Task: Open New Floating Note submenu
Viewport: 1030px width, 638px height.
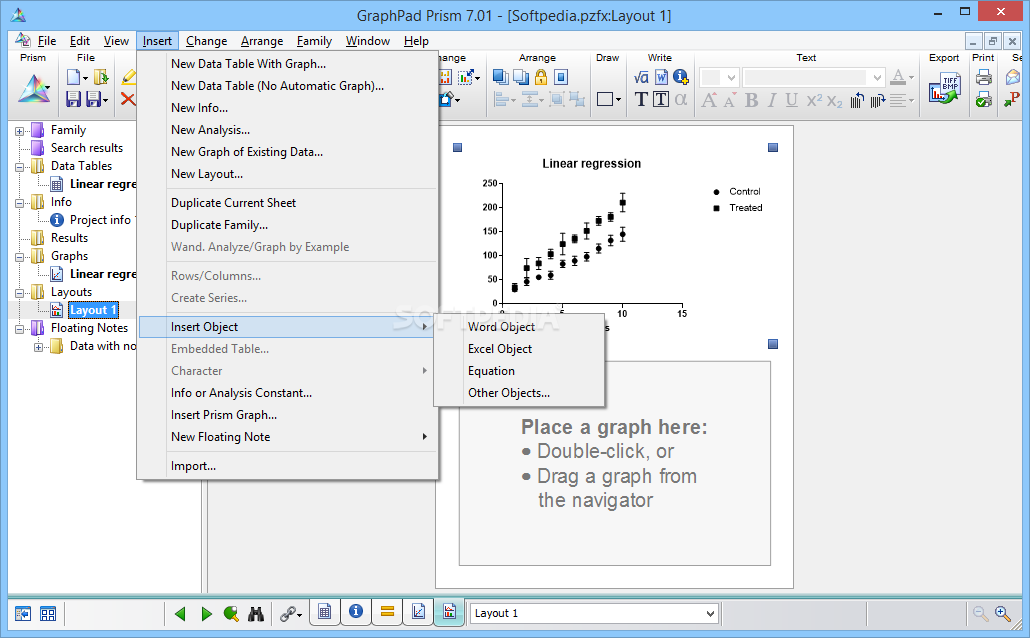Action: click(x=288, y=437)
